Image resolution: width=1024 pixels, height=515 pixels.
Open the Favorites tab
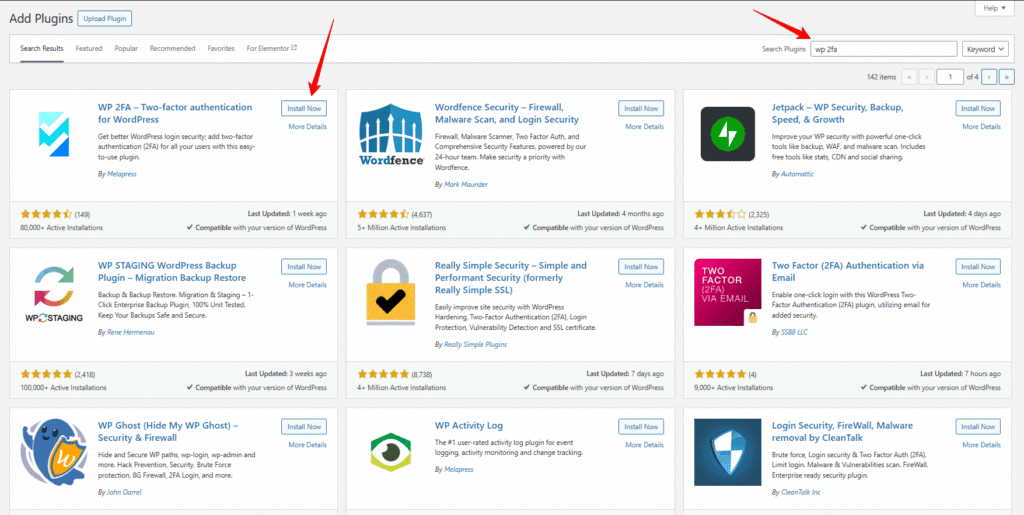tap(221, 48)
